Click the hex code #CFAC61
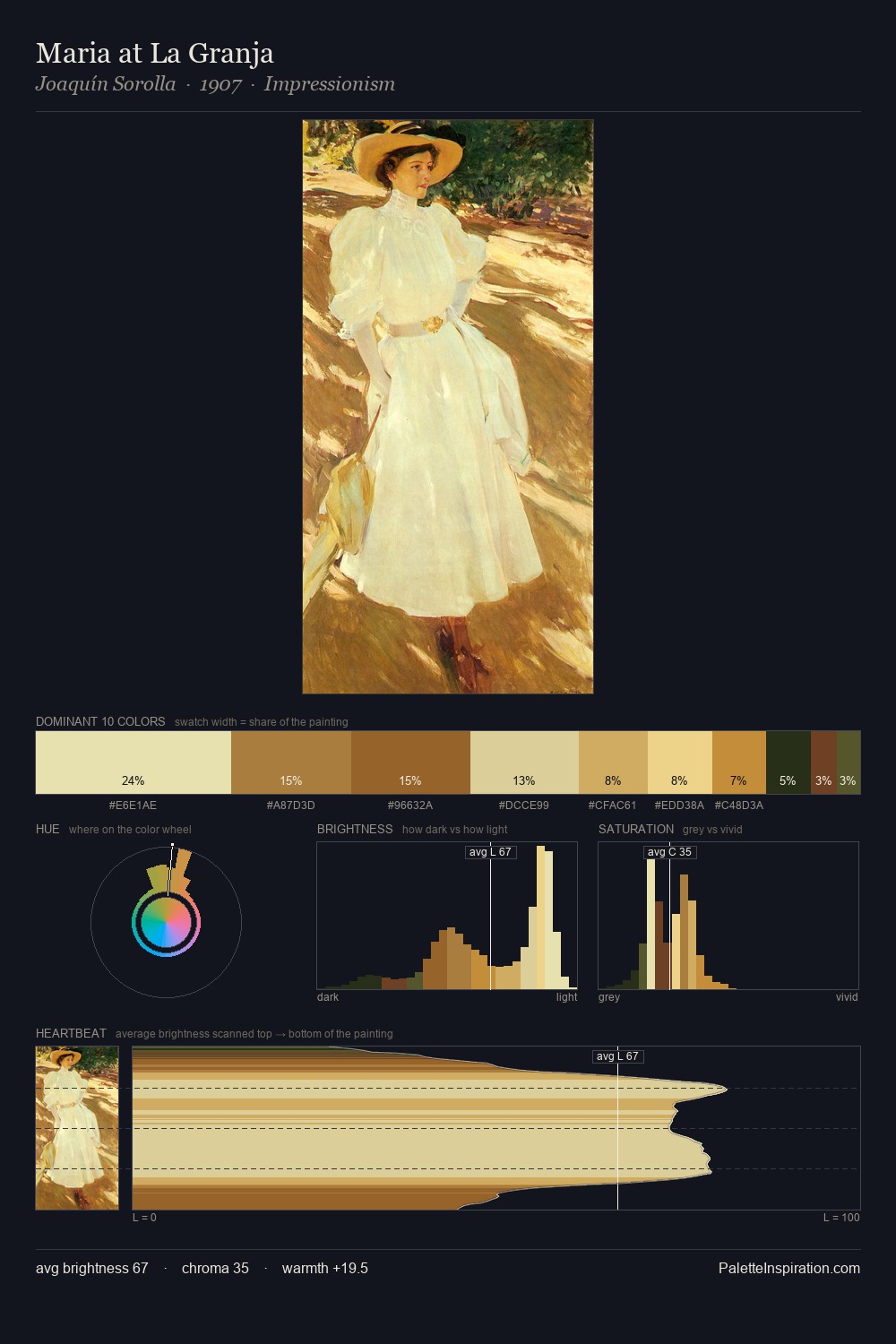 (x=612, y=806)
